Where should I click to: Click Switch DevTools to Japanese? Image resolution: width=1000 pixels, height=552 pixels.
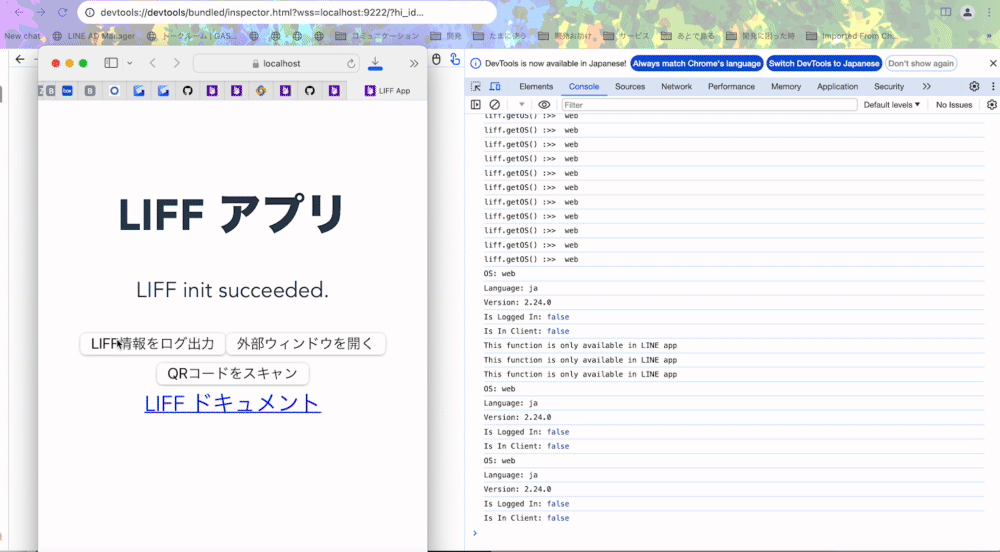tap(824, 63)
